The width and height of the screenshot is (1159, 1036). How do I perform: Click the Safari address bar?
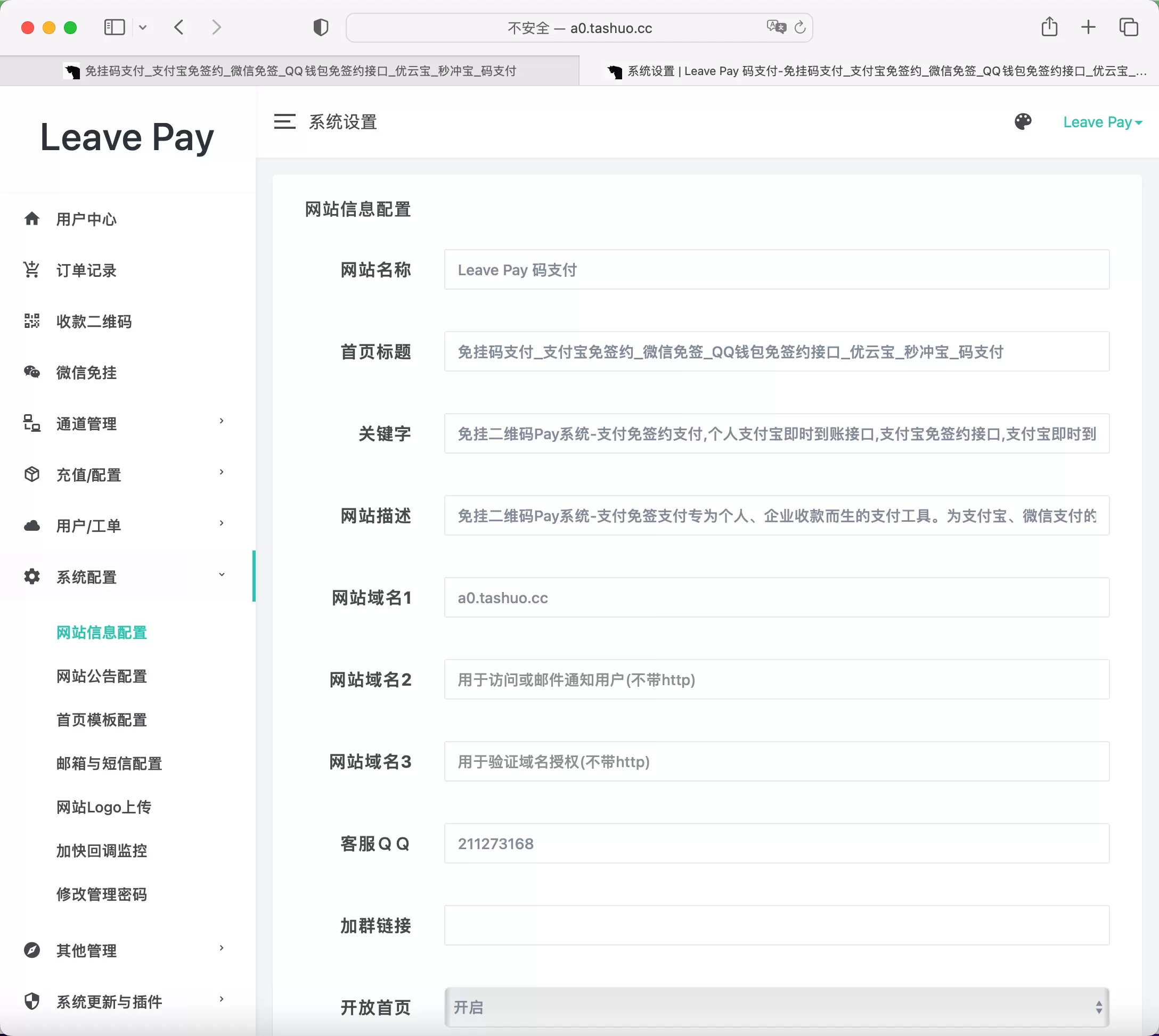[579, 27]
